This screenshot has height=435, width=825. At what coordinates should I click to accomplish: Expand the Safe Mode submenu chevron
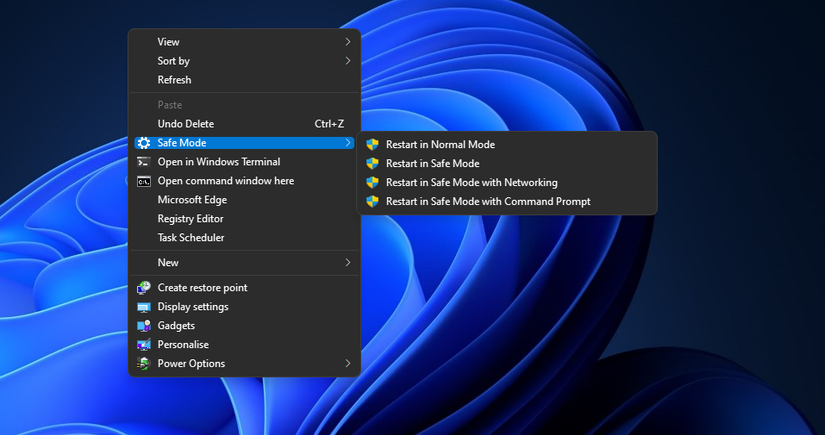click(x=348, y=143)
